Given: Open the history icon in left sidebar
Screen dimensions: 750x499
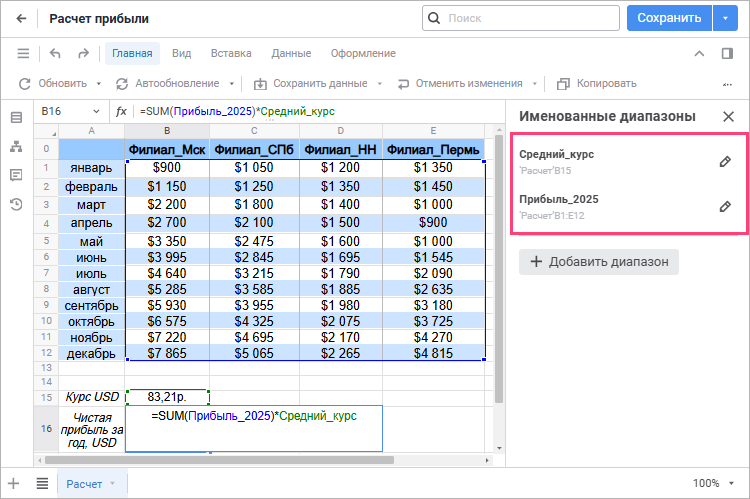Looking at the screenshot, I should point(16,205).
